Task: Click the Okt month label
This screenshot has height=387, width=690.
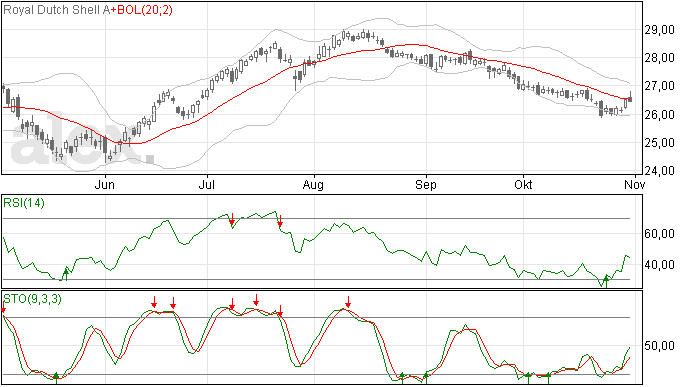Action: tap(523, 184)
